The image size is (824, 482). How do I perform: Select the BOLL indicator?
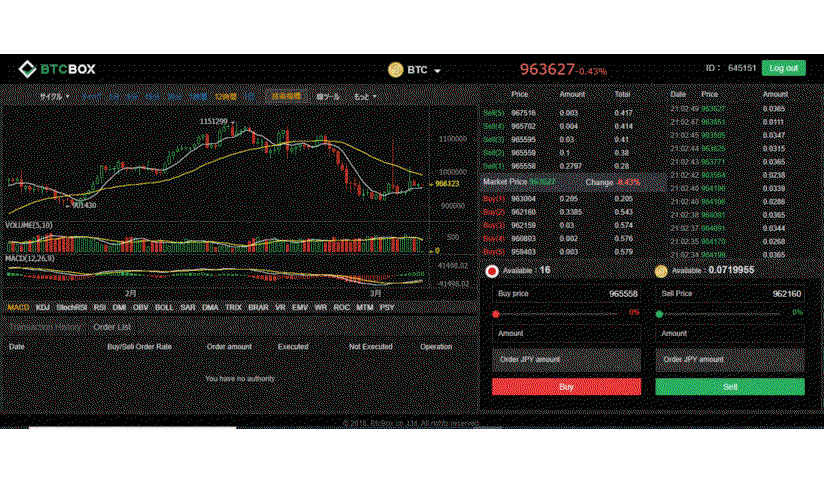click(164, 307)
